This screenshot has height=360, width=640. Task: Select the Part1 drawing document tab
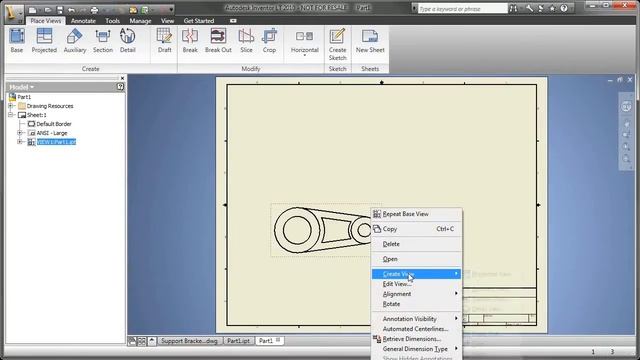click(269, 341)
